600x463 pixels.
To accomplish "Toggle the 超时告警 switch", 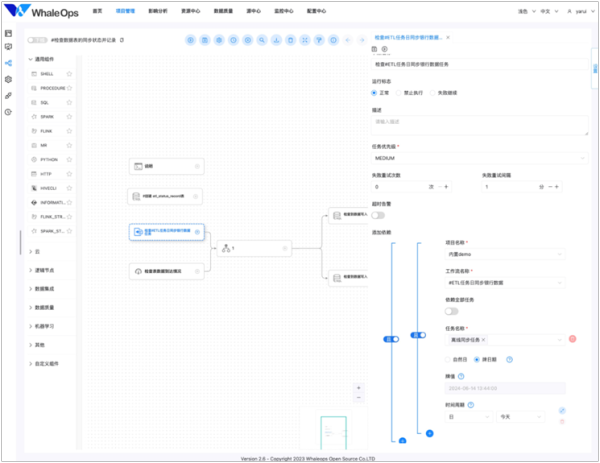I will tap(379, 216).
